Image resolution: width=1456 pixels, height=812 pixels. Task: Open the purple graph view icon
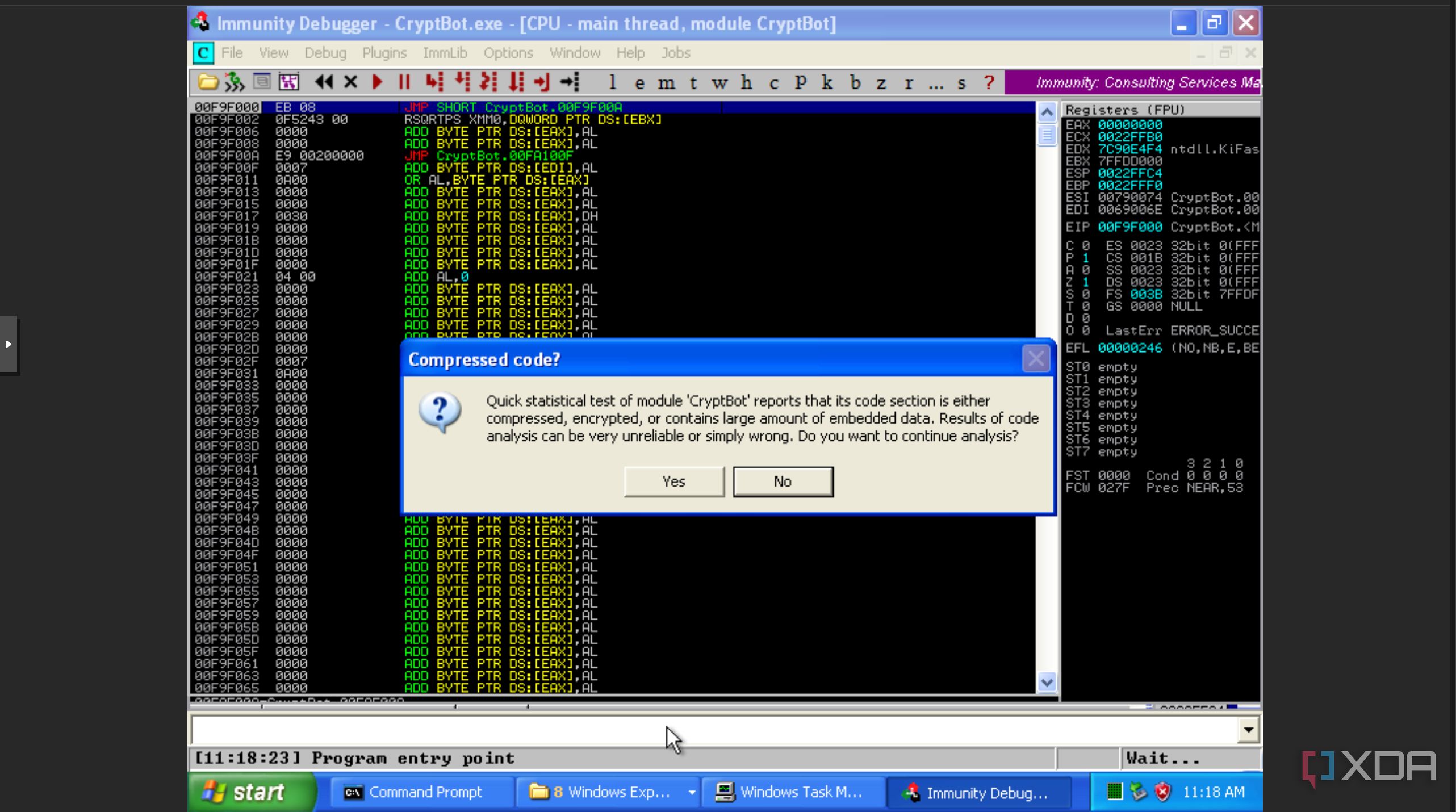288,82
